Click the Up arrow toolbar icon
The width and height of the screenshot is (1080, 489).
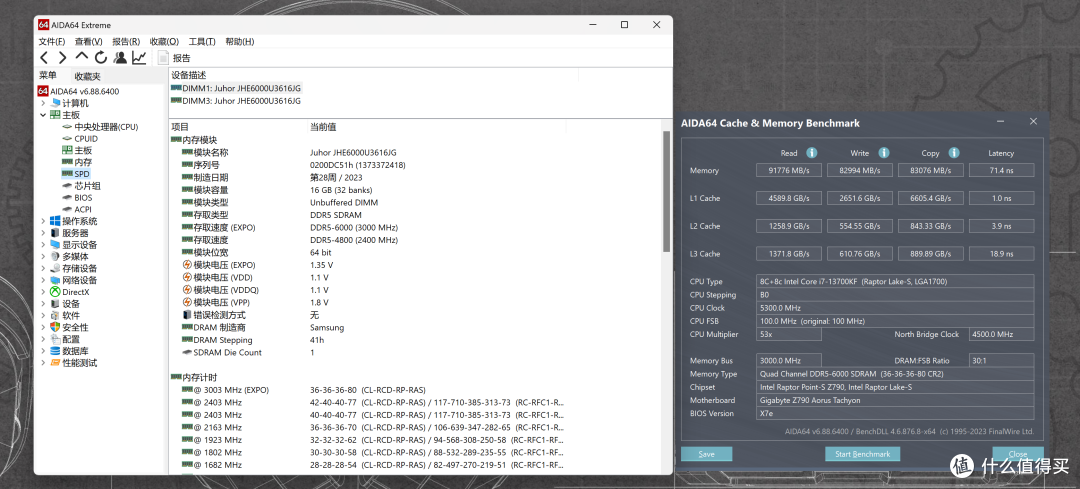click(x=82, y=57)
